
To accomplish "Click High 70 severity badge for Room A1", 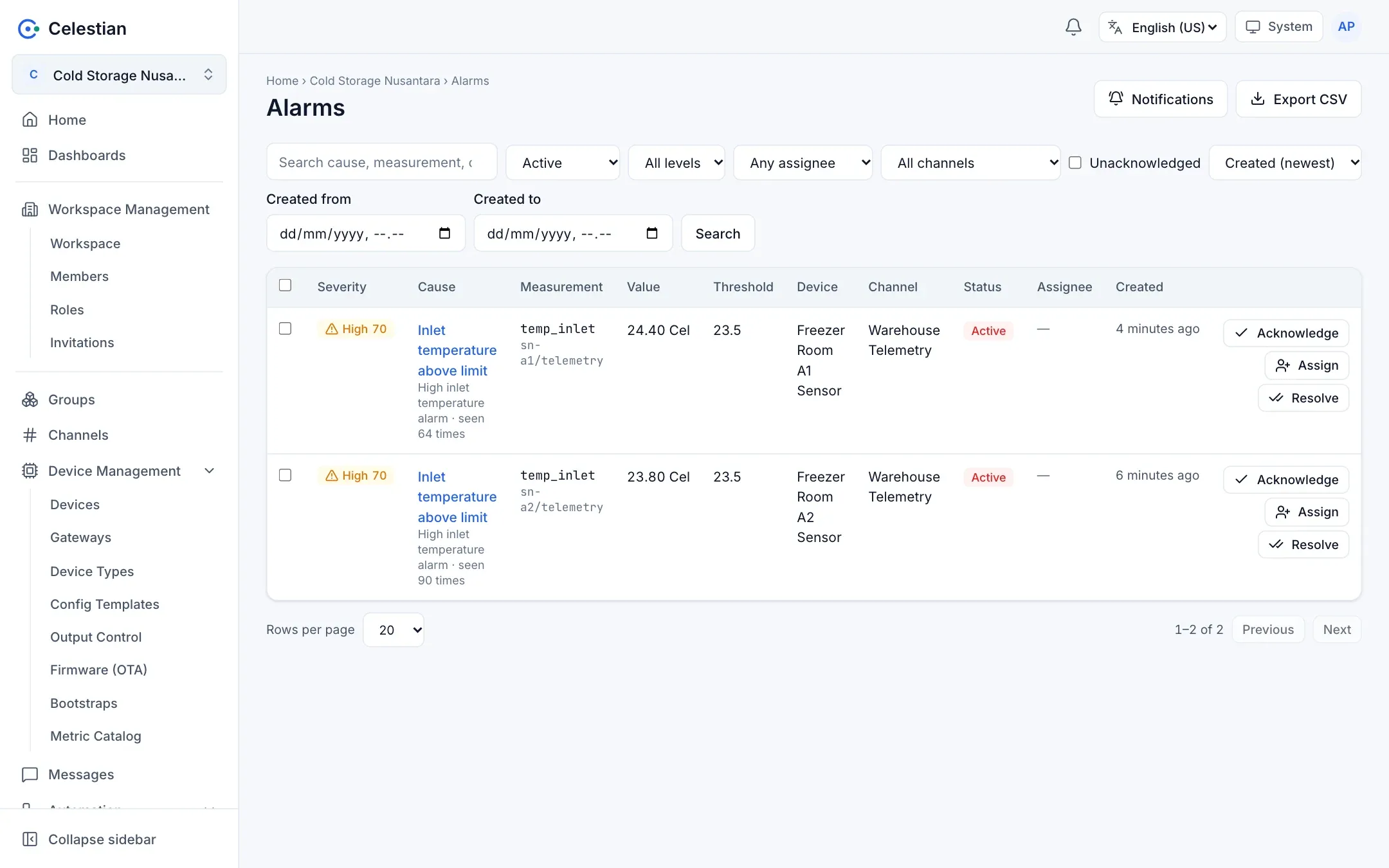I will (356, 329).
